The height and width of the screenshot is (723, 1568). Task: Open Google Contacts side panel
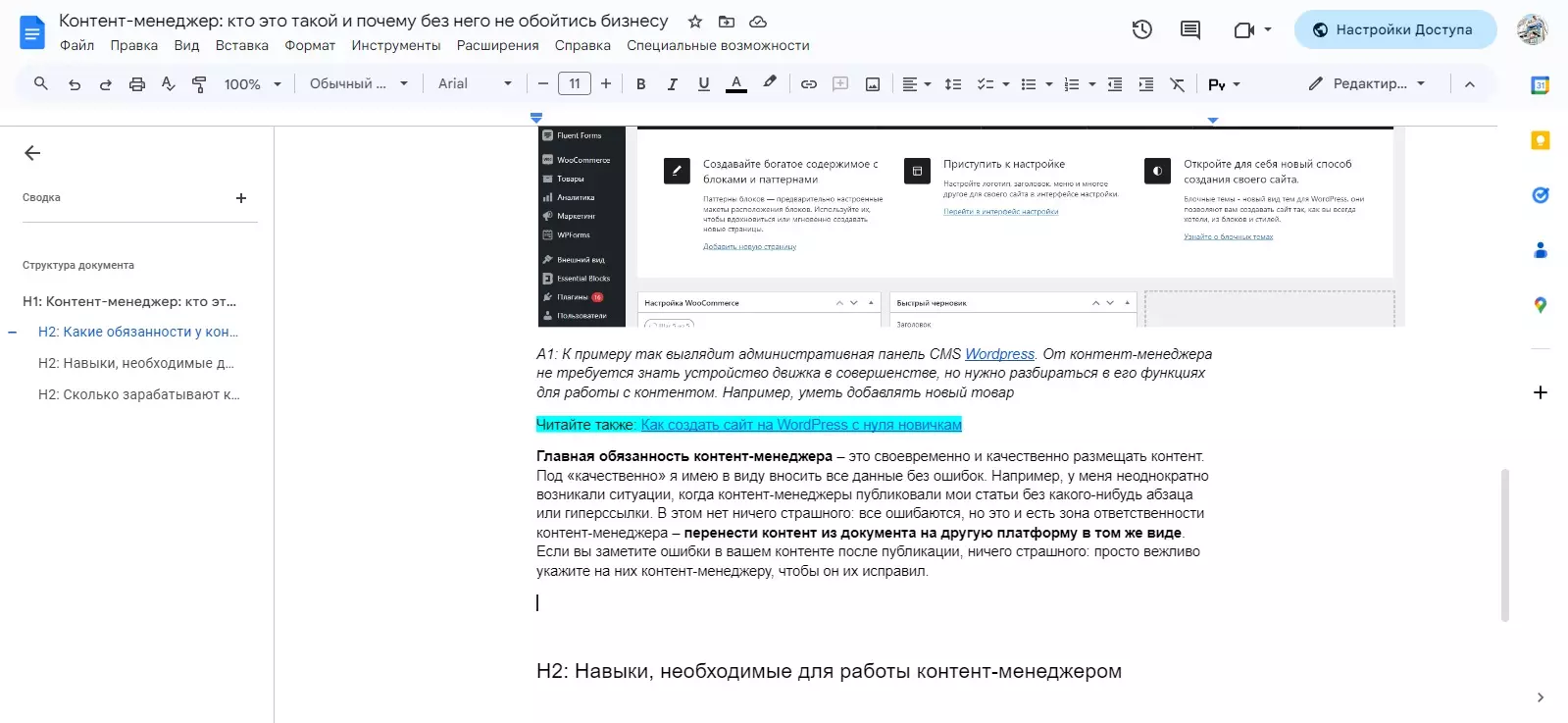pyautogui.click(x=1541, y=250)
